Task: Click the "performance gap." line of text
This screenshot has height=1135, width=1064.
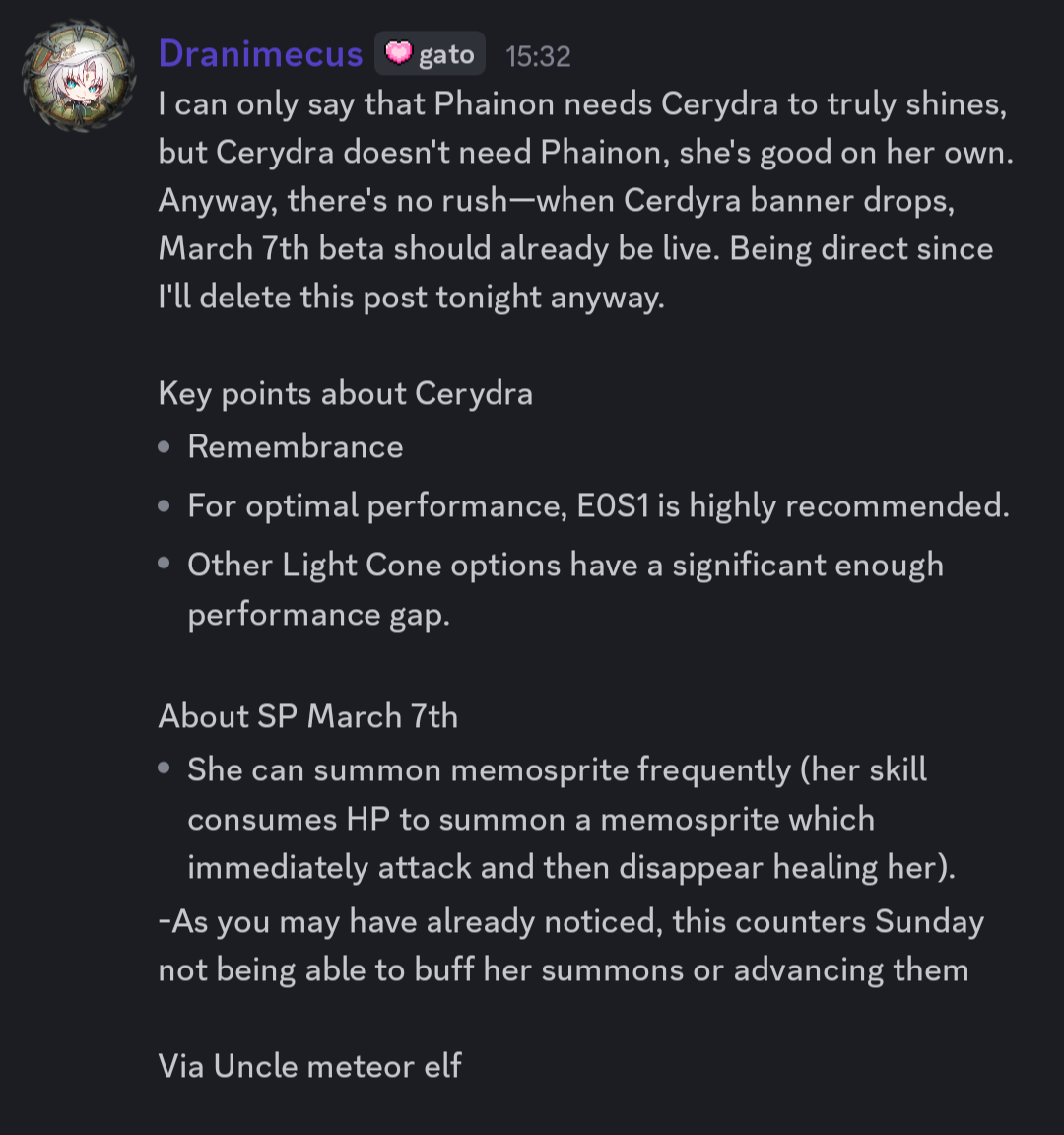Action: [x=318, y=615]
